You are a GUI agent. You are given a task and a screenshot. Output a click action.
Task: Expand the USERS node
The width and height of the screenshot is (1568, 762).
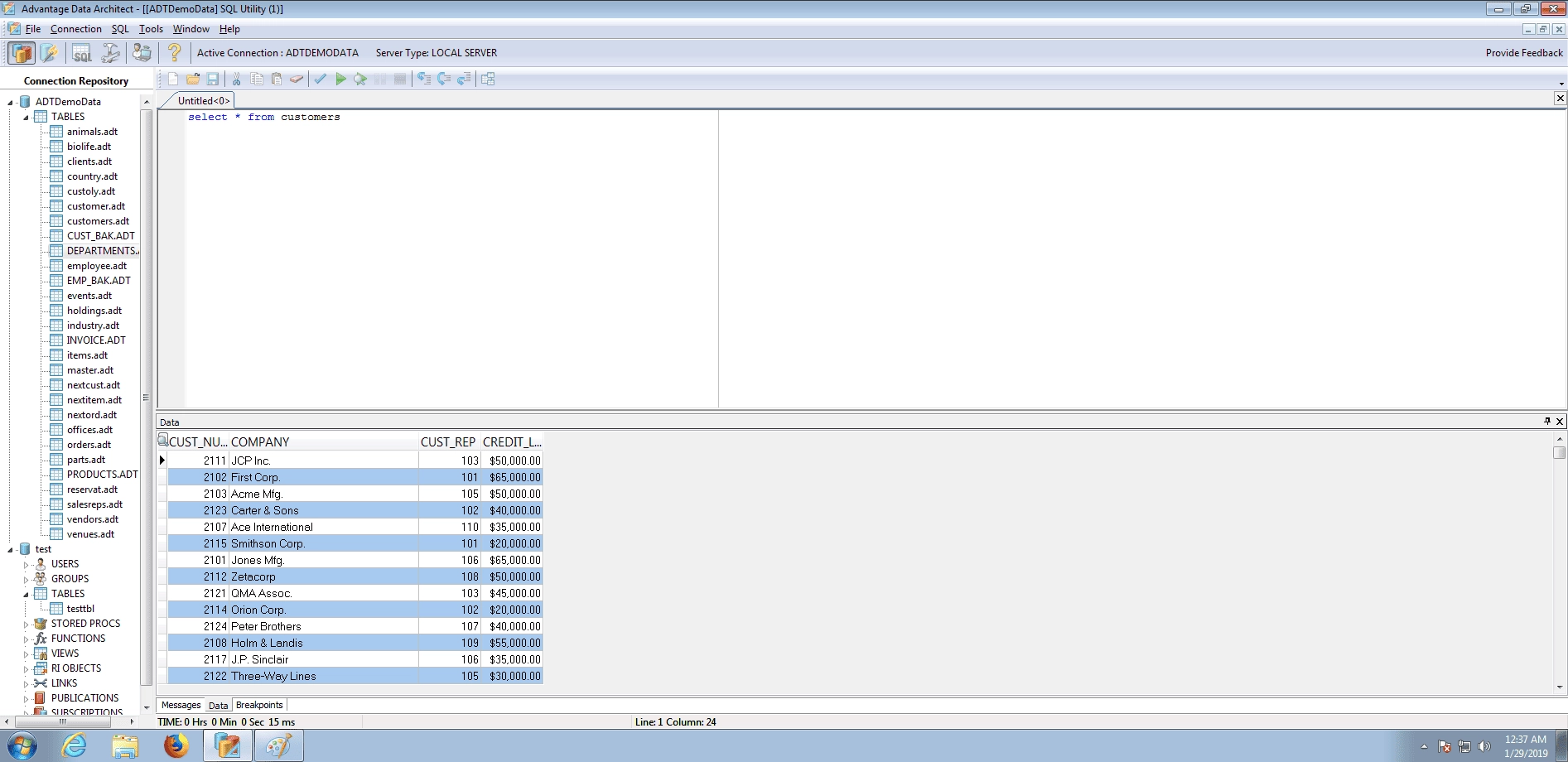[x=26, y=565]
